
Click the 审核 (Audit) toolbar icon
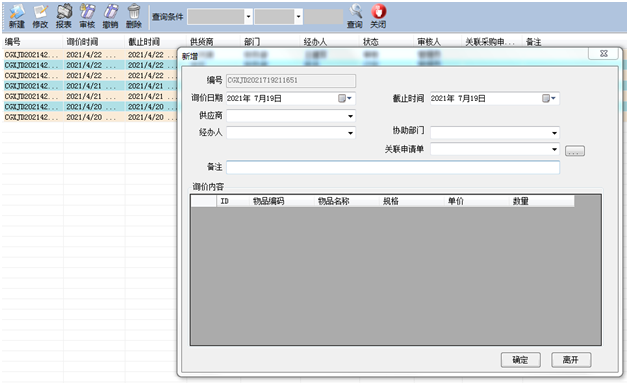(87, 16)
